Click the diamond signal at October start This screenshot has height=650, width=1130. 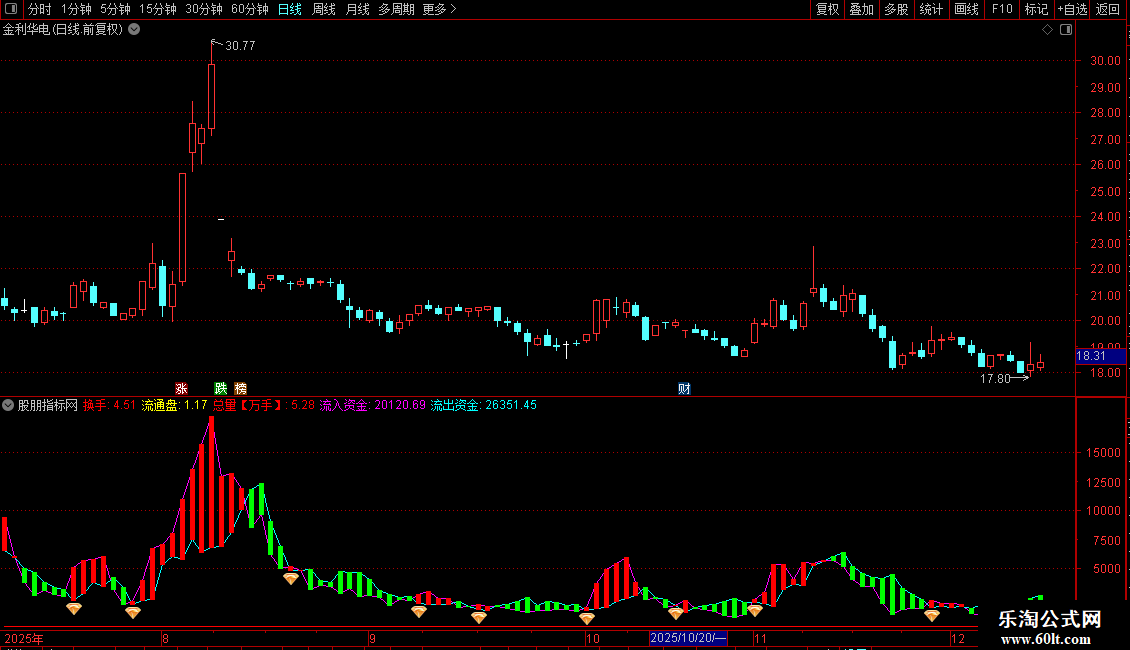[587, 618]
